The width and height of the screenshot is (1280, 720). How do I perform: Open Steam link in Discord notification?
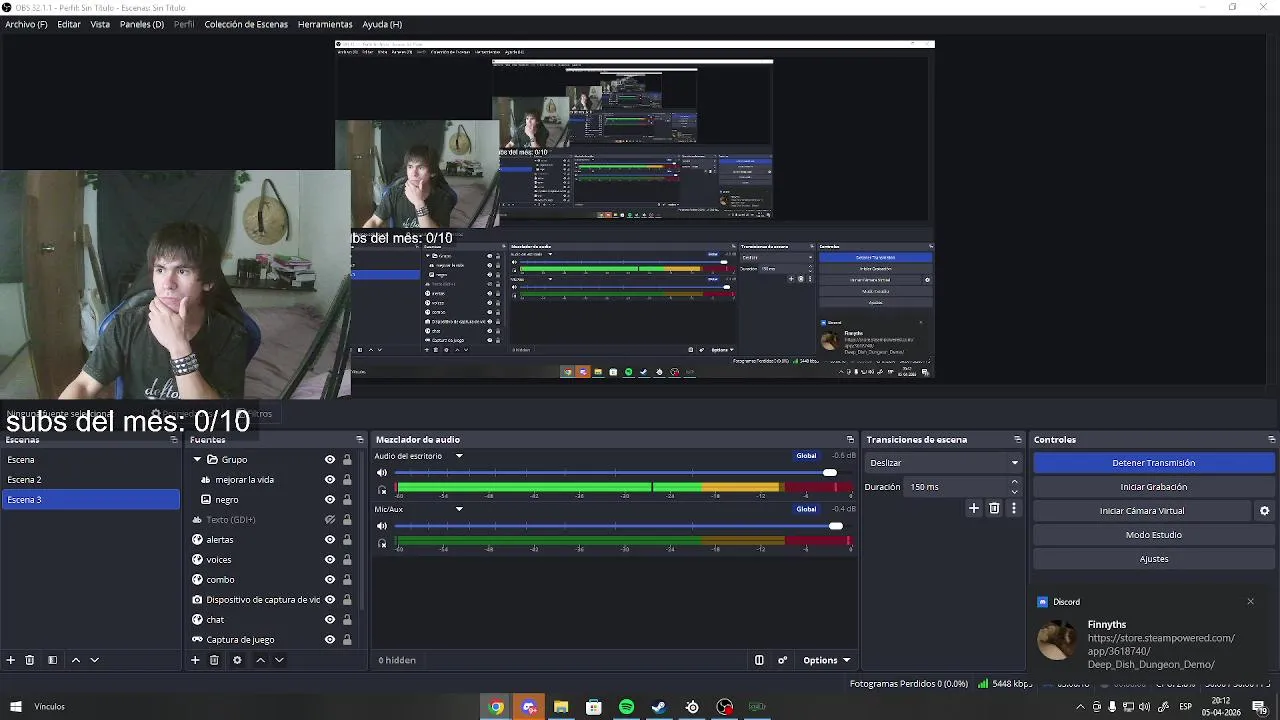1161,651
